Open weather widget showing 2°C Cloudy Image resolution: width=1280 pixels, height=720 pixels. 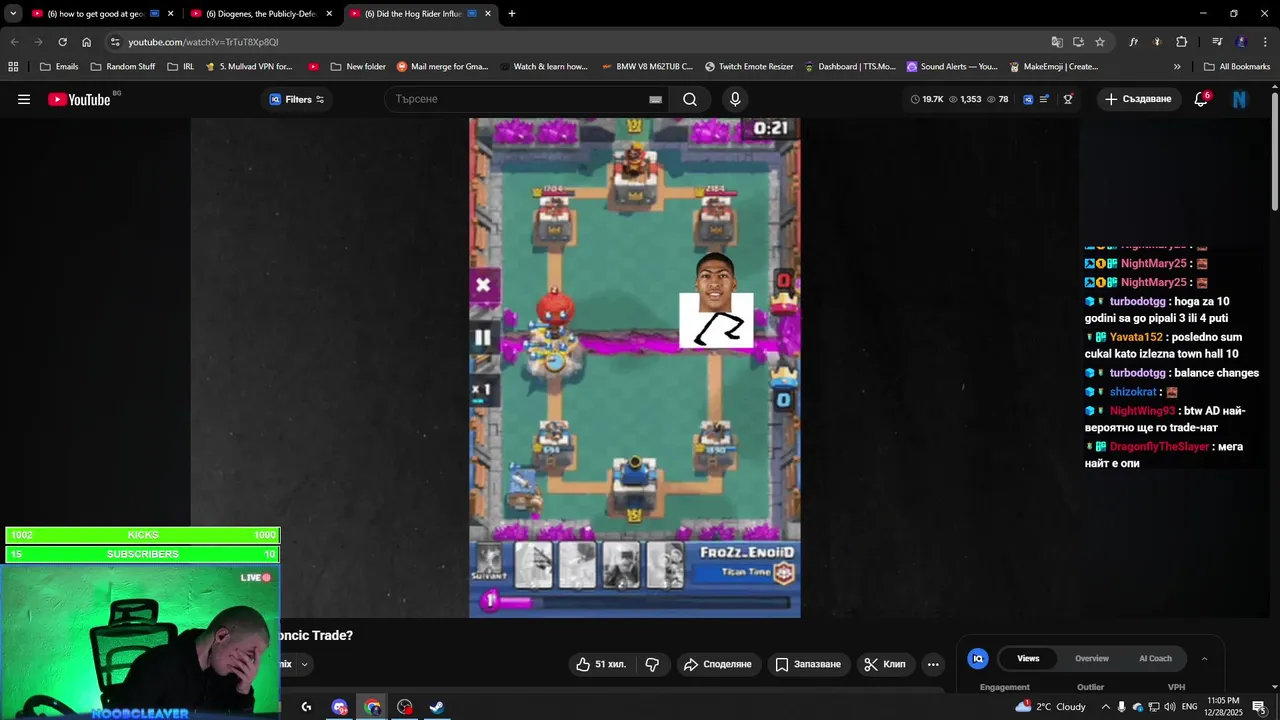point(1050,707)
